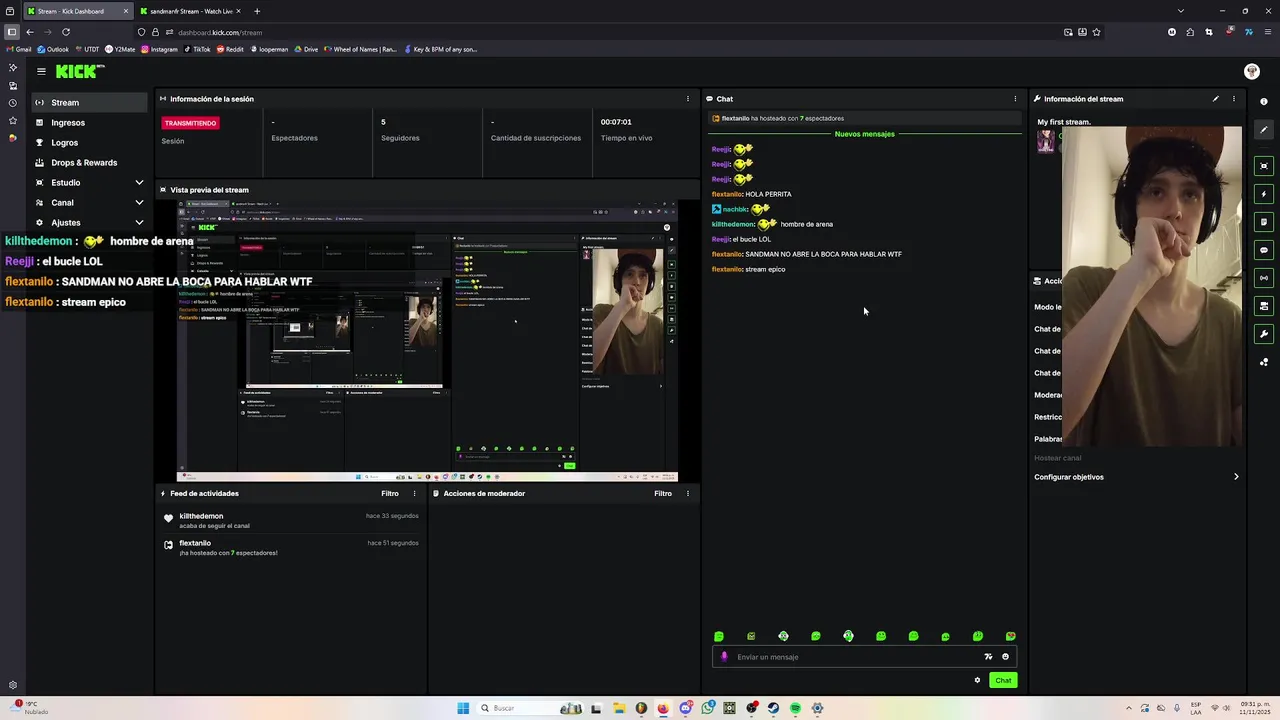This screenshot has height=720, width=1280.
Task: Pick the red heart emote at the row's end
Action: point(1010,636)
